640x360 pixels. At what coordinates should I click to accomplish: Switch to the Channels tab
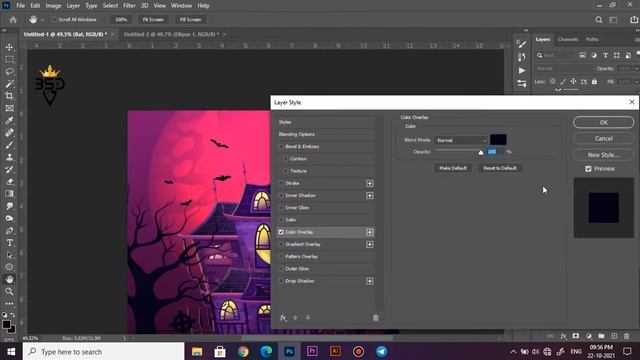point(568,39)
